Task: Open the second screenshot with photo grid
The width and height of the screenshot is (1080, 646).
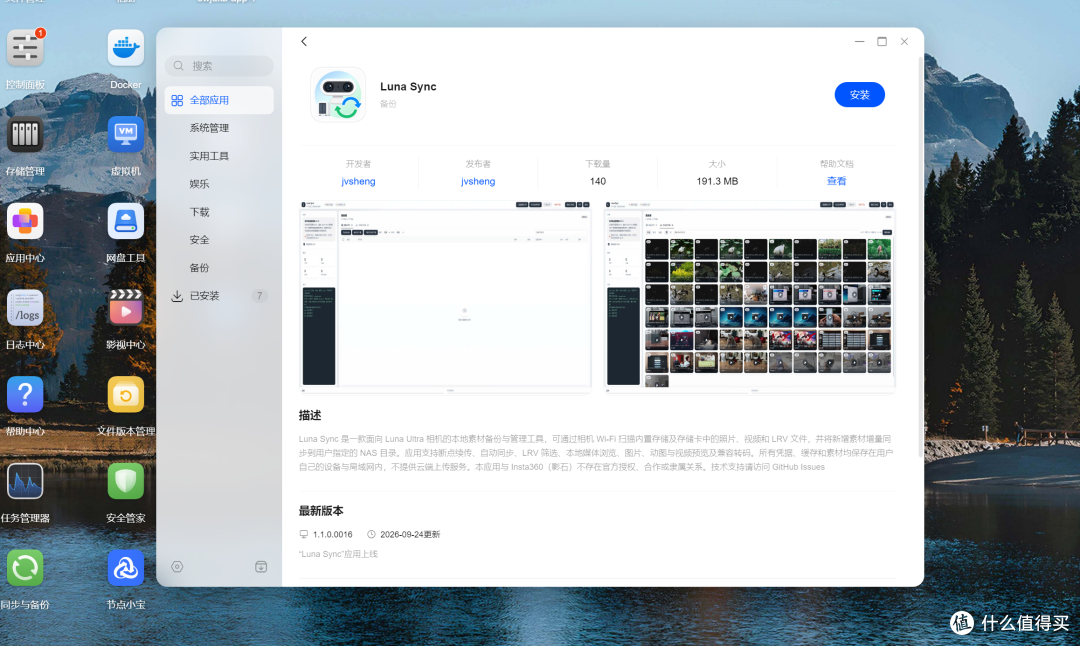Action: pyautogui.click(x=749, y=297)
